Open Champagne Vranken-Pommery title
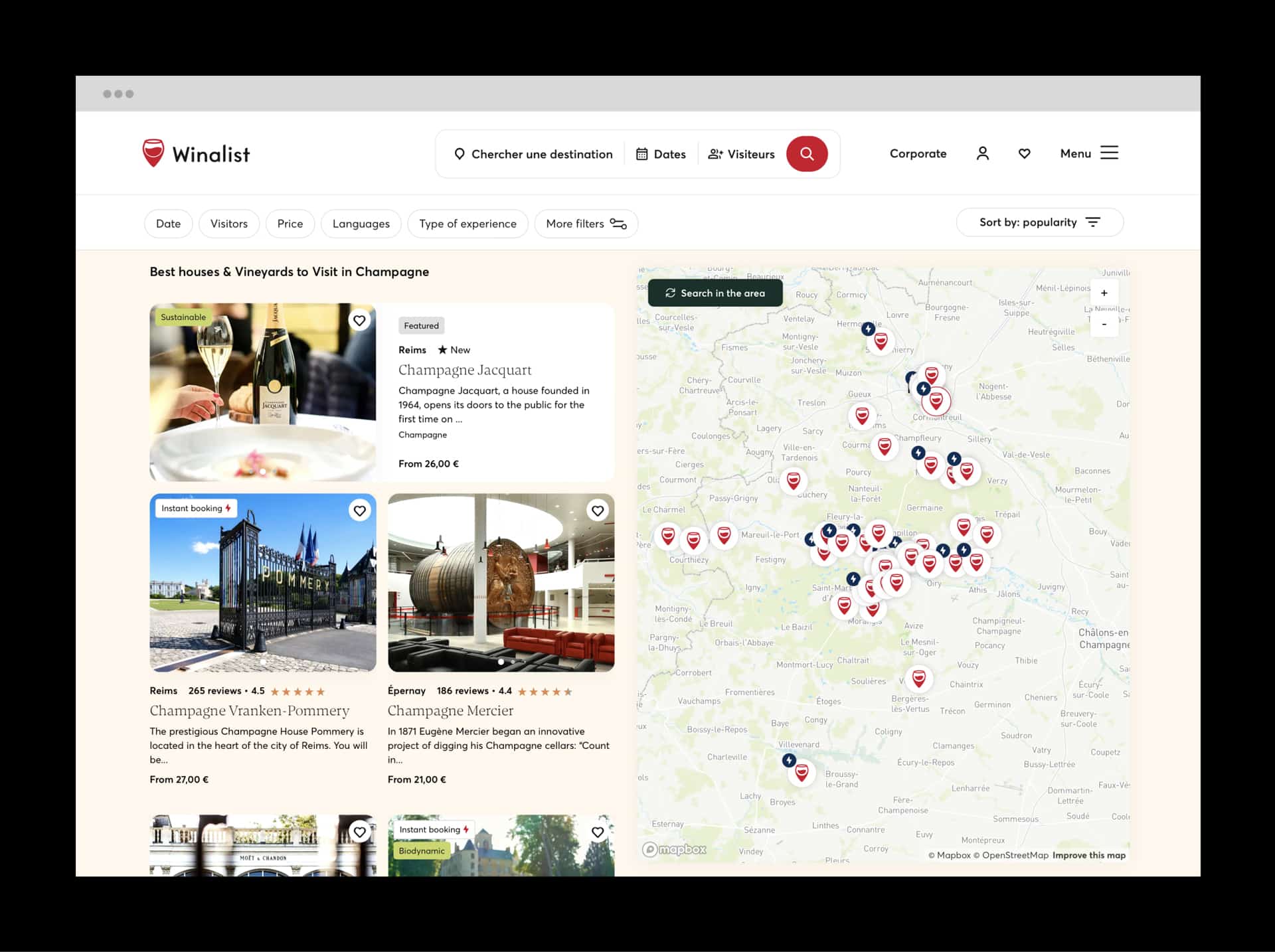Viewport: 1275px width, 952px height. coord(249,710)
